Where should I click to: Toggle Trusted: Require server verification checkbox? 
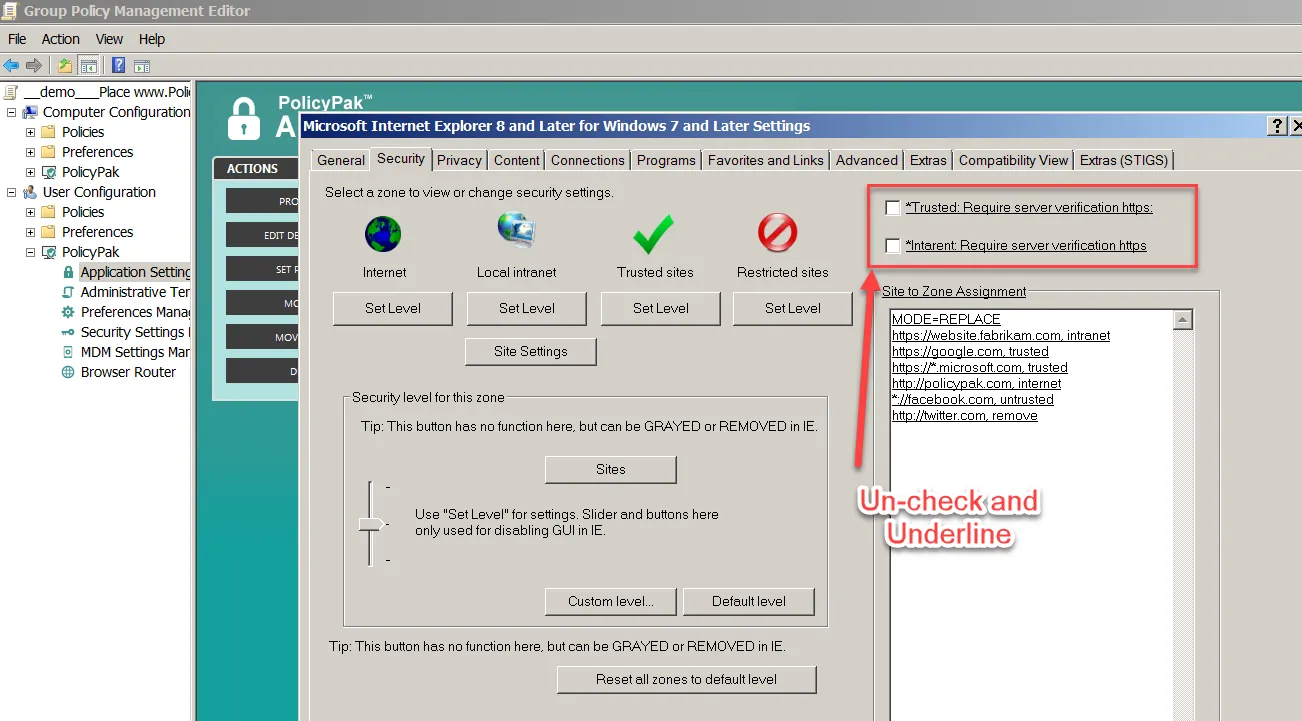(893, 208)
